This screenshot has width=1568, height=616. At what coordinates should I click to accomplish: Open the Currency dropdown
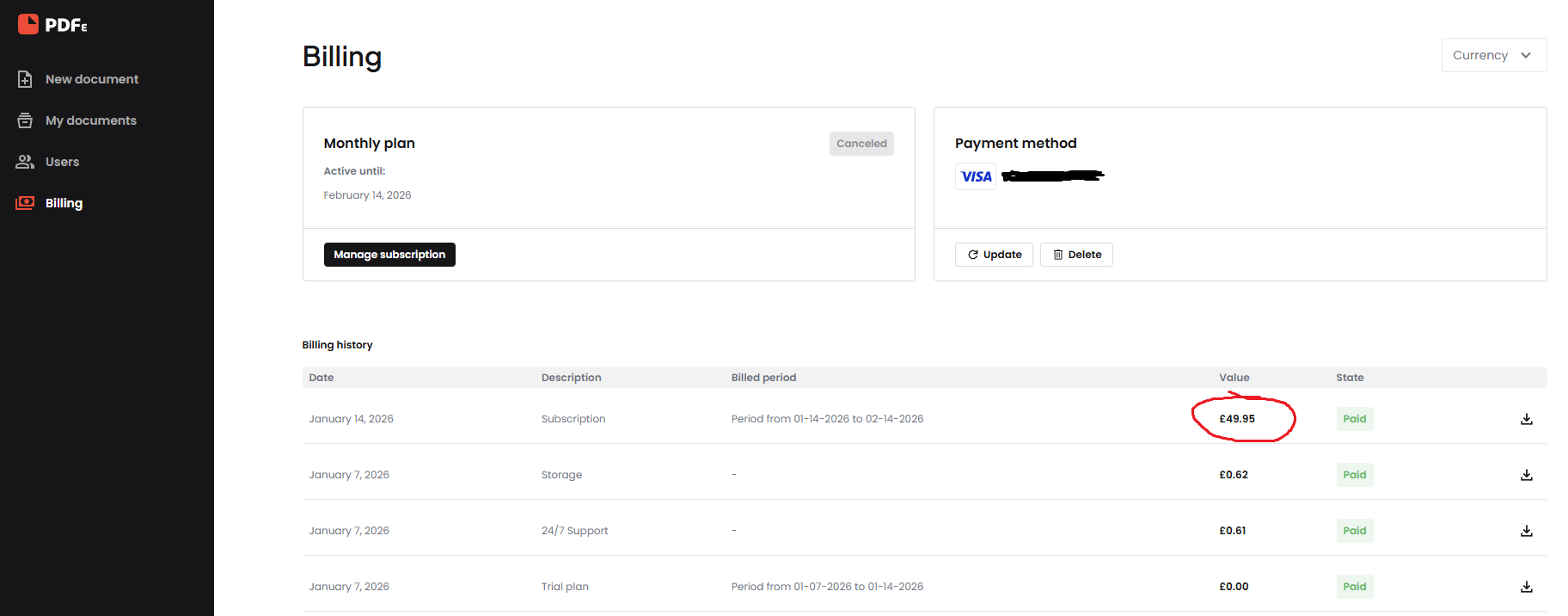(1494, 55)
